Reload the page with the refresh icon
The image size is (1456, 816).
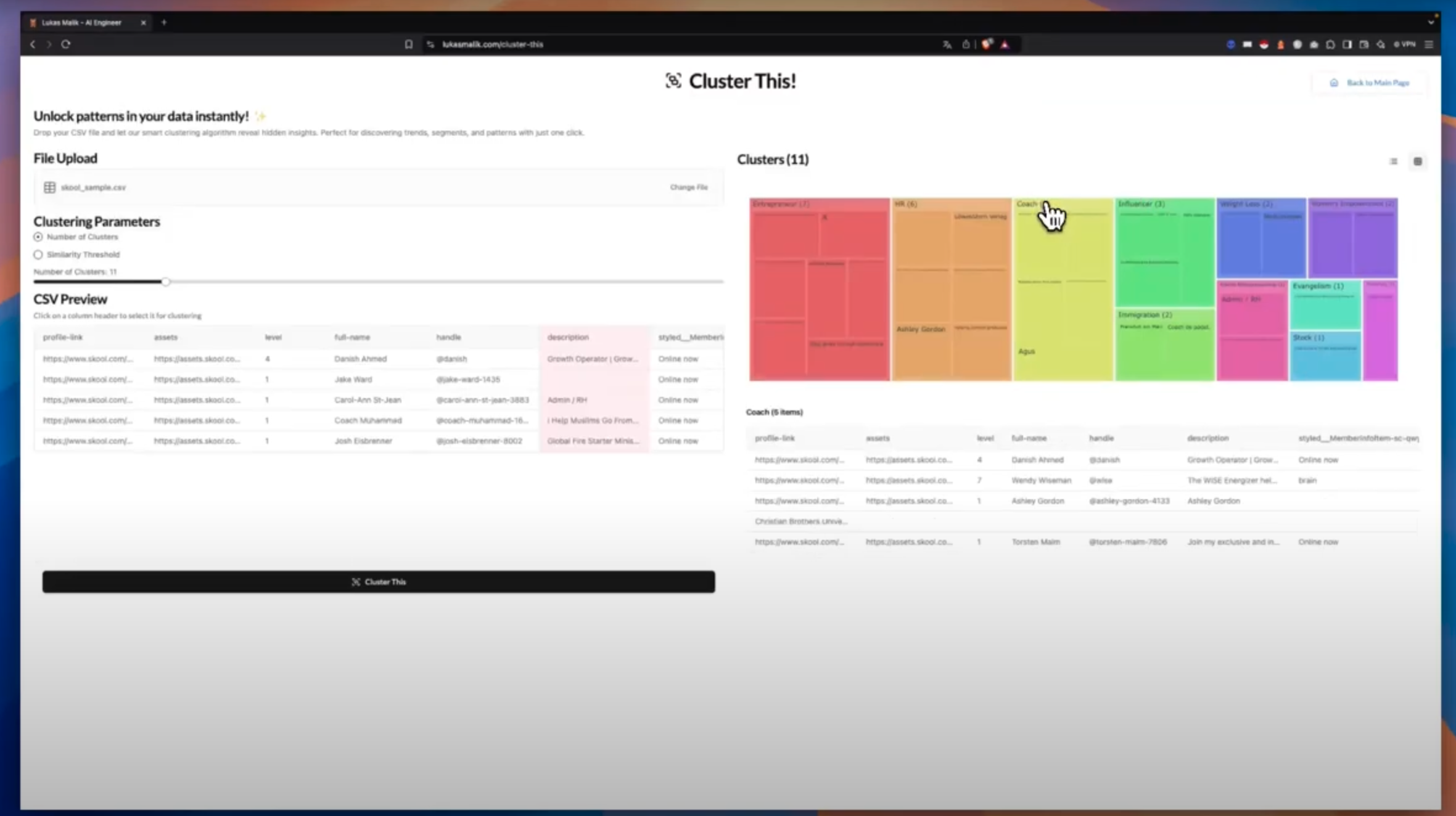(65, 44)
